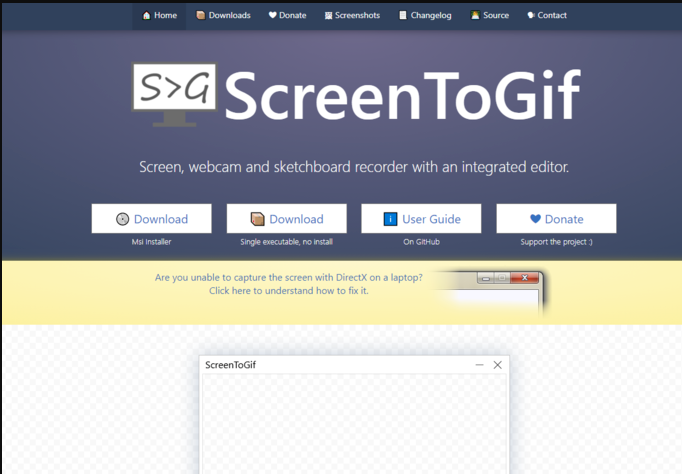Close the ScreenToGif preview window
The height and width of the screenshot is (474, 682).
tap(498, 365)
